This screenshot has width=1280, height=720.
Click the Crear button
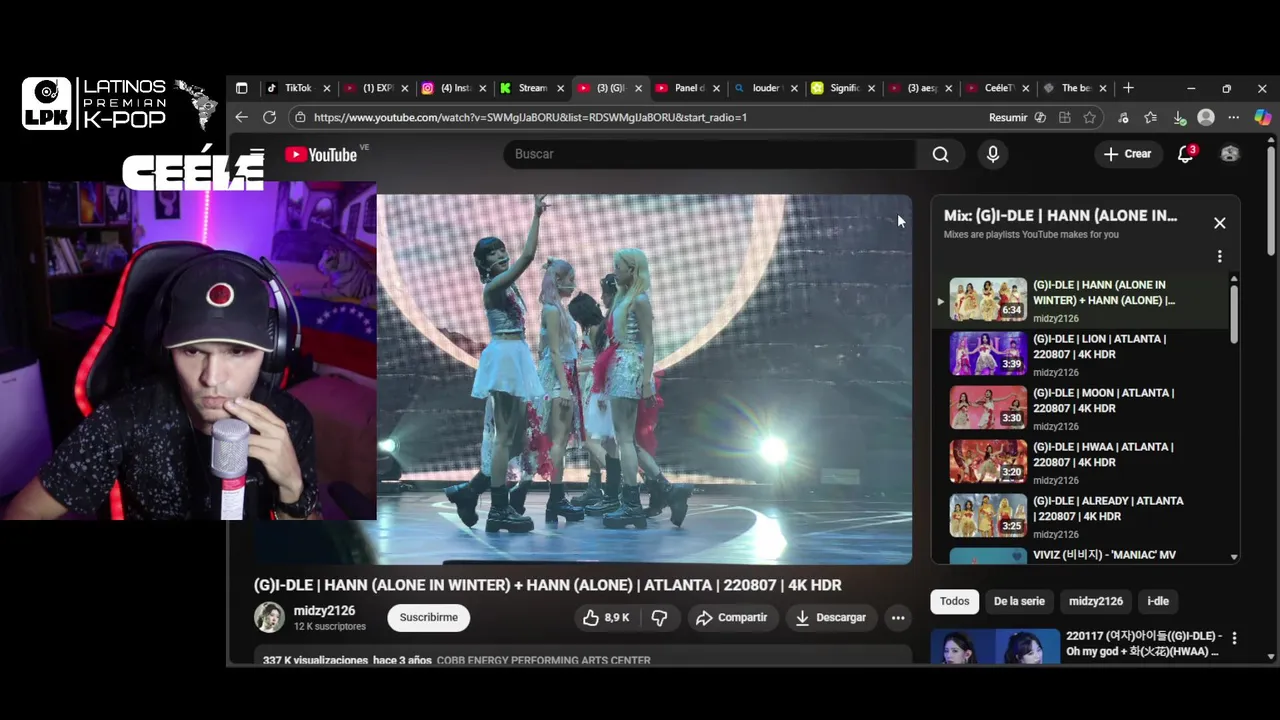[x=1127, y=154]
